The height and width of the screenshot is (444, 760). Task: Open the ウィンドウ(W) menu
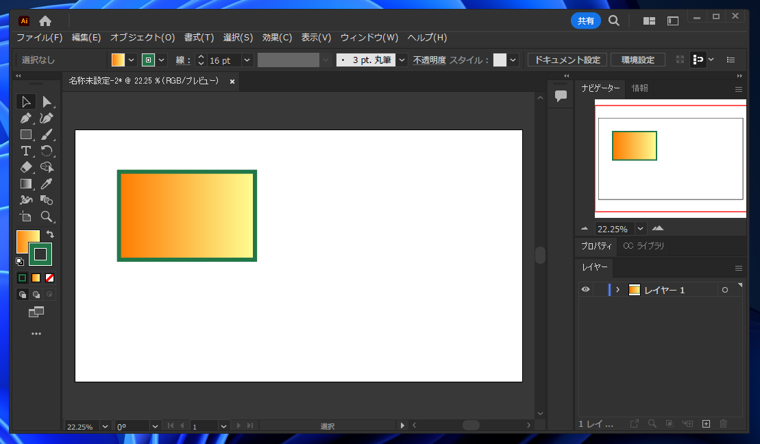coord(369,37)
